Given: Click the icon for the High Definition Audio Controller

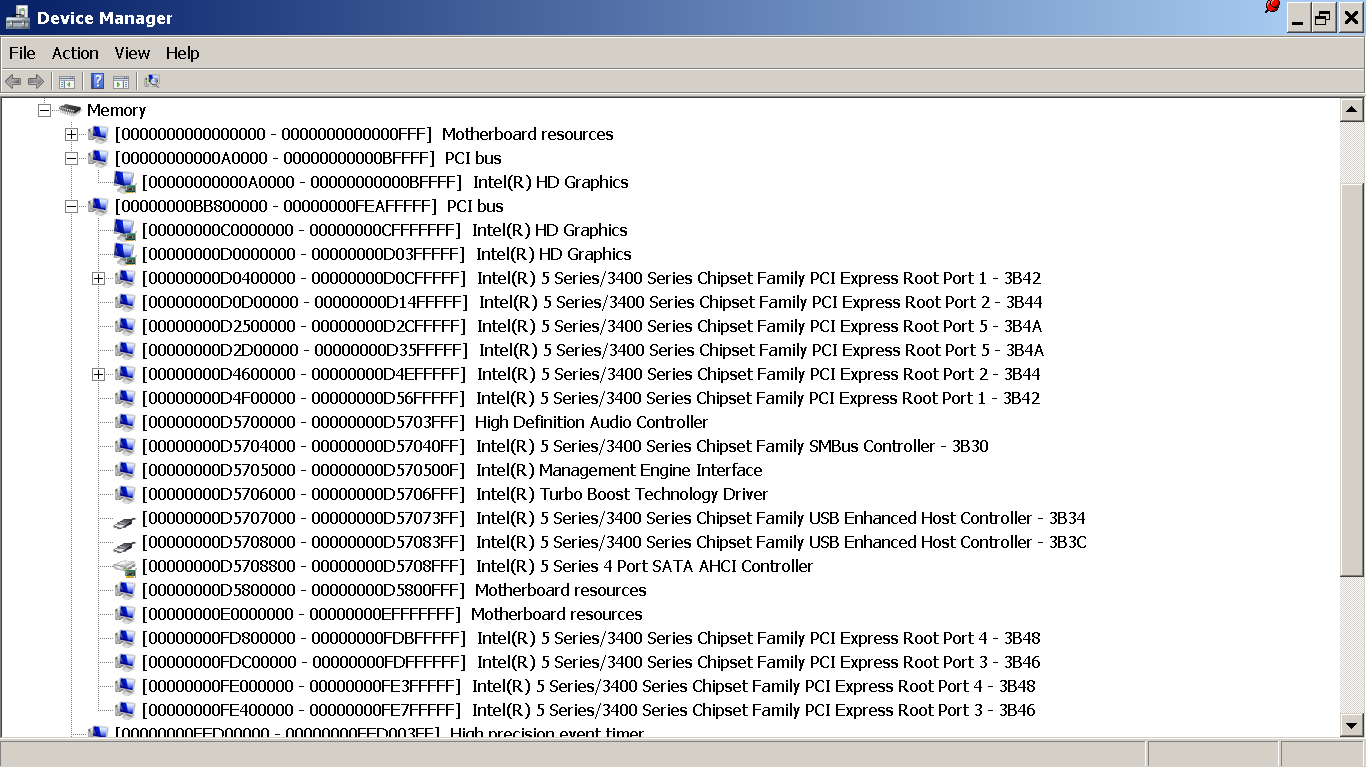Looking at the screenshot, I should tap(125, 422).
